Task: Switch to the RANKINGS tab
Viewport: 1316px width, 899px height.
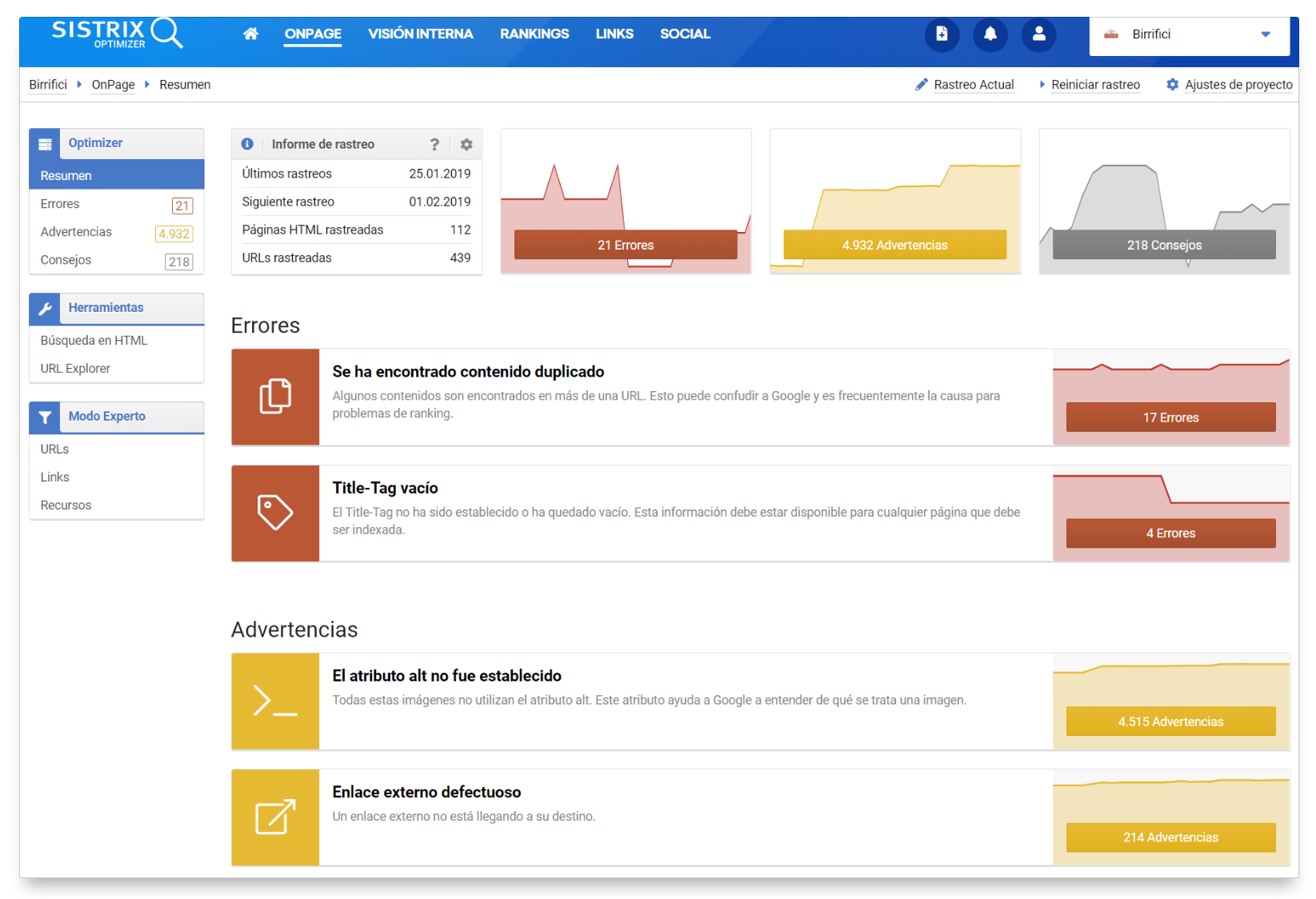Action: [534, 34]
